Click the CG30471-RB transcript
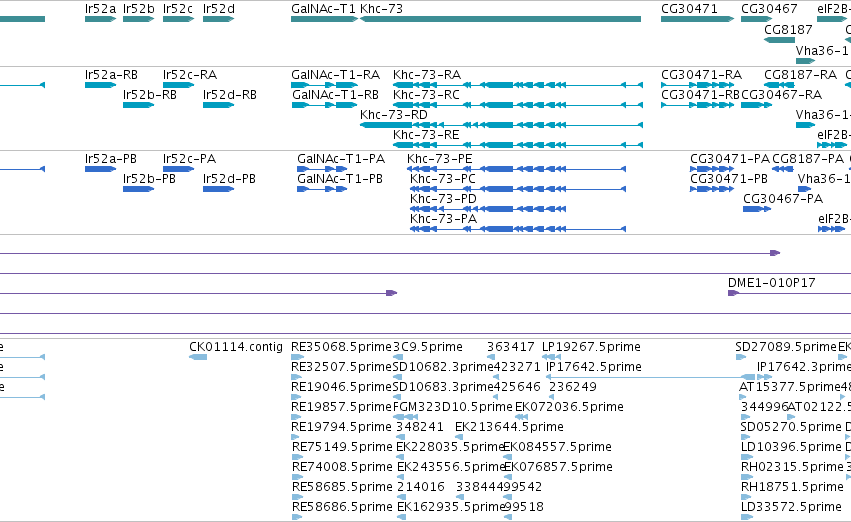 coord(697,105)
